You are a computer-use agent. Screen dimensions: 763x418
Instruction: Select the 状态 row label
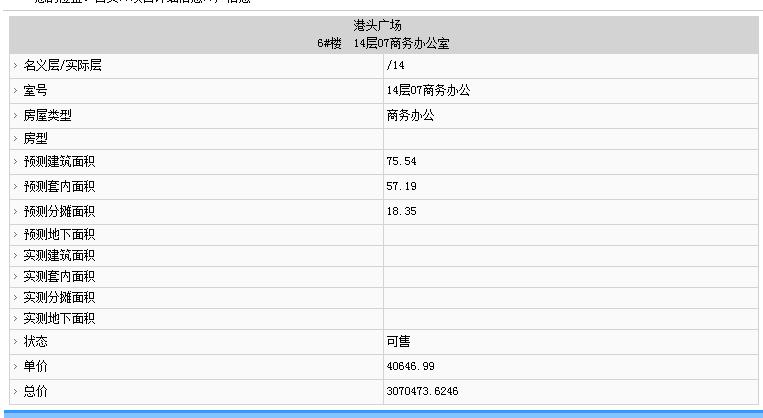click(36, 342)
